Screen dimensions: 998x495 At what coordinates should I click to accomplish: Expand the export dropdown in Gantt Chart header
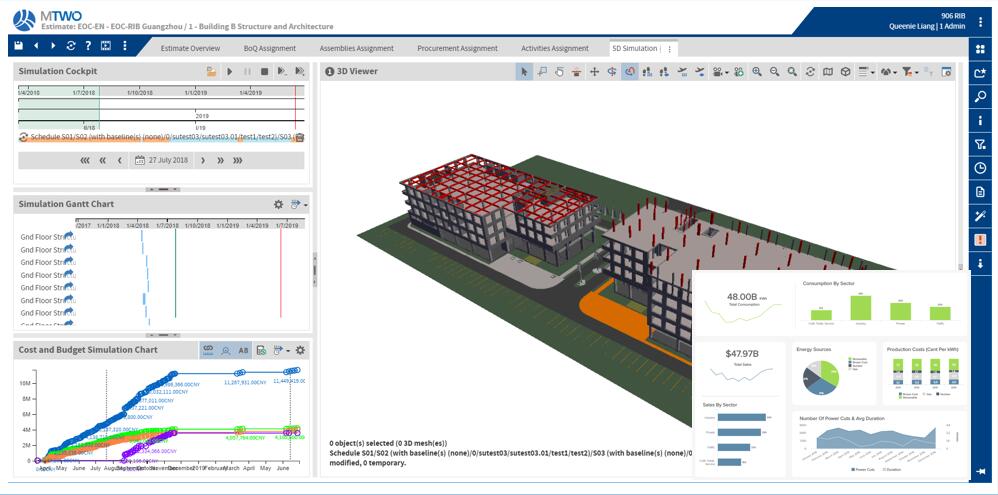(298, 204)
